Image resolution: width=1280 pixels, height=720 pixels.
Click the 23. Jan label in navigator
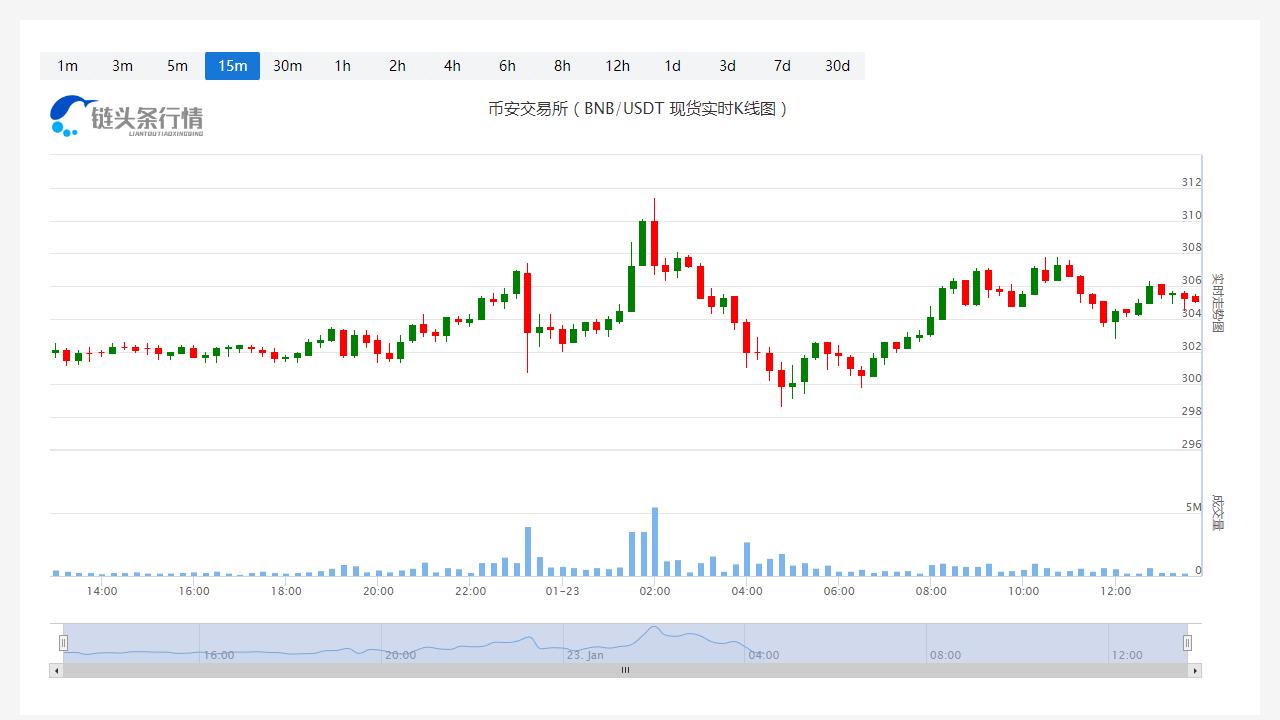(585, 655)
